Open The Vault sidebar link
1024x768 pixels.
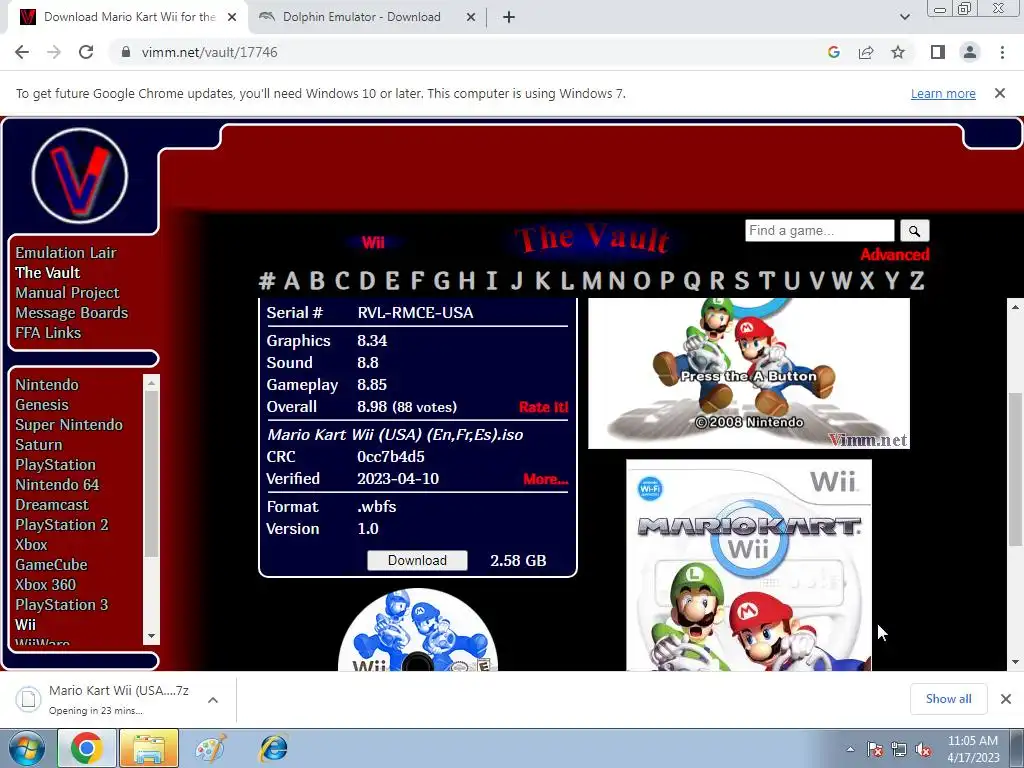47,272
